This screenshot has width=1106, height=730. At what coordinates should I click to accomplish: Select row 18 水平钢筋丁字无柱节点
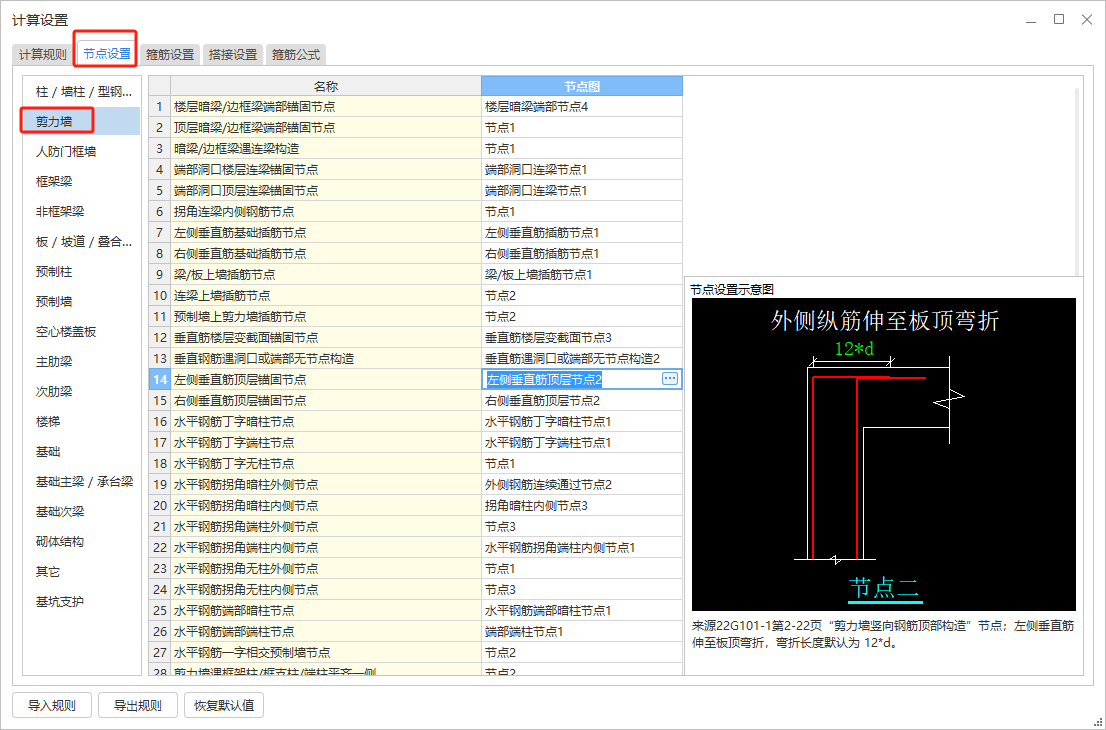326,463
